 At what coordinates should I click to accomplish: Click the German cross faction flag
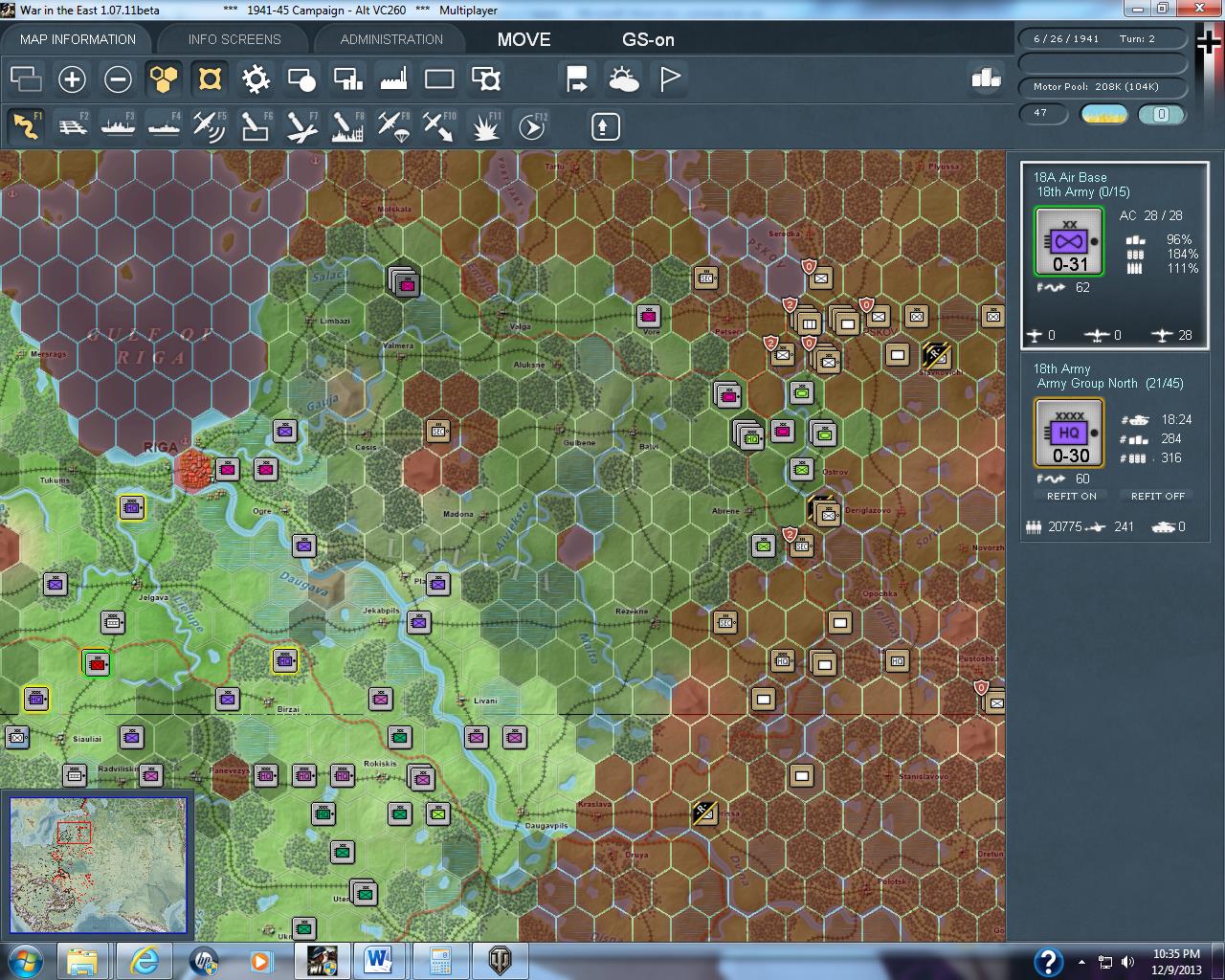[x=1209, y=43]
